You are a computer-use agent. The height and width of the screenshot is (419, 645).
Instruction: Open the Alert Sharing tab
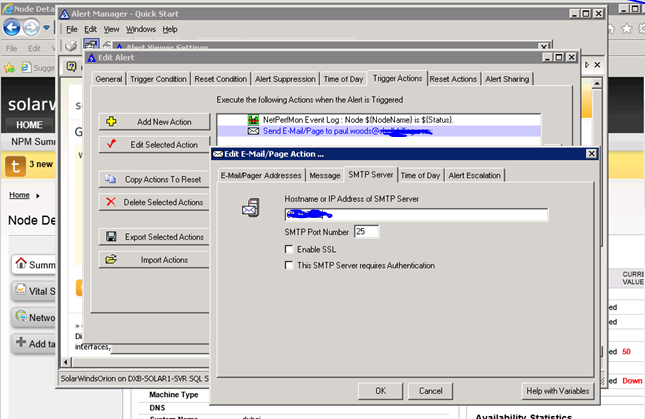pos(507,79)
